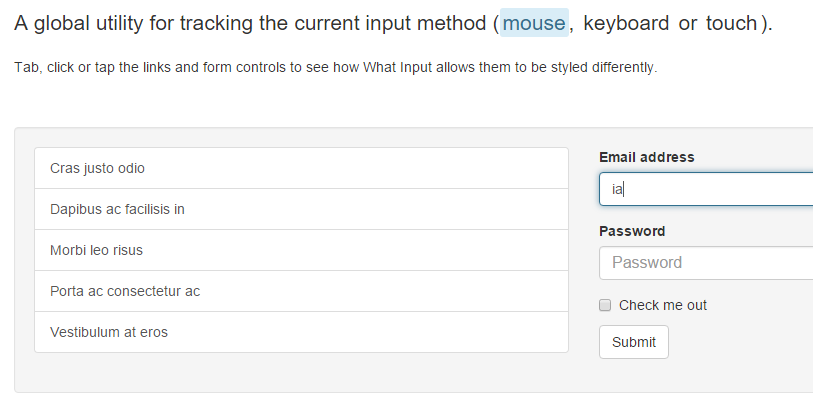Click the word 'Tab' starting the instructions
Screen dimensions: 813x407
pyautogui.click(x=26, y=68)
